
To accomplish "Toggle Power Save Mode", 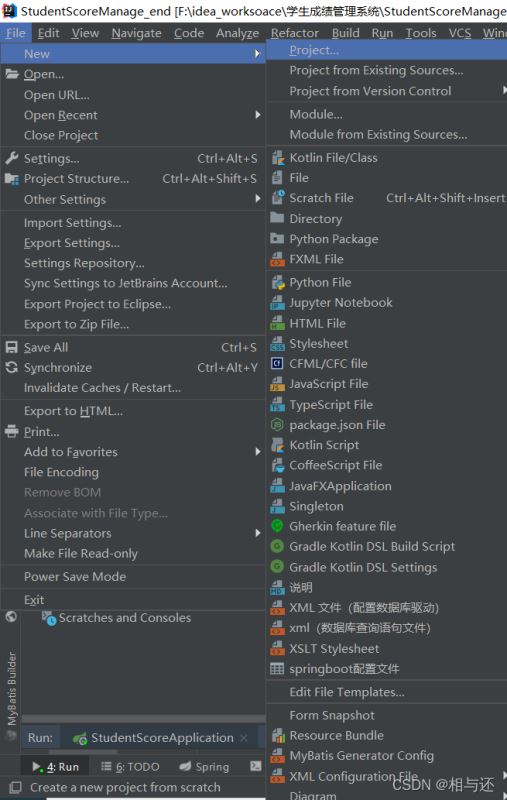I will [75, 577].
